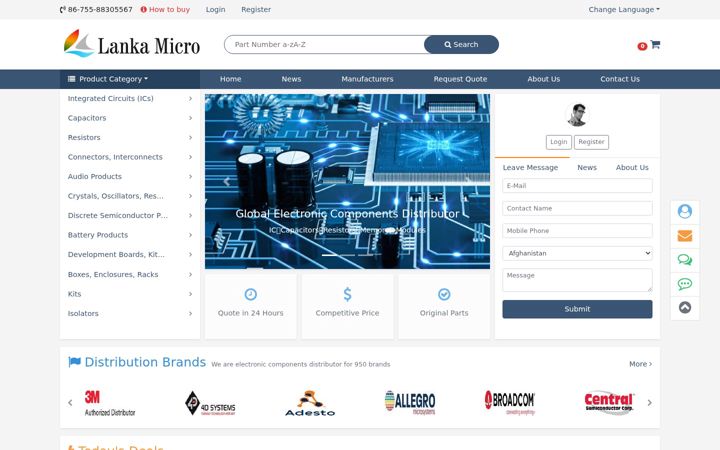
Task: Click the Submit message button
Action: [x=577, y=309]
